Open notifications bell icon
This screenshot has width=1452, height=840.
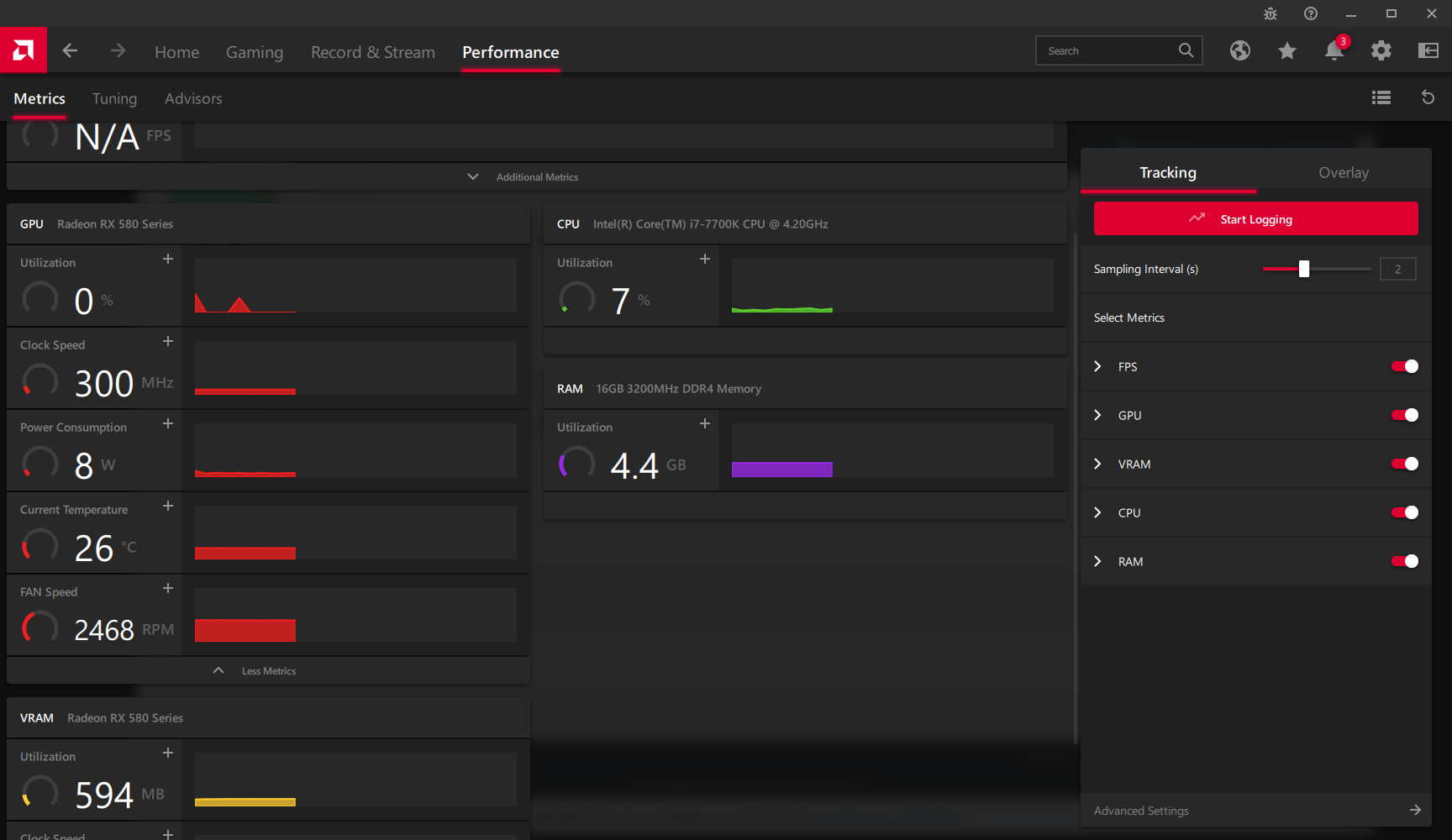click(1334, 51)
